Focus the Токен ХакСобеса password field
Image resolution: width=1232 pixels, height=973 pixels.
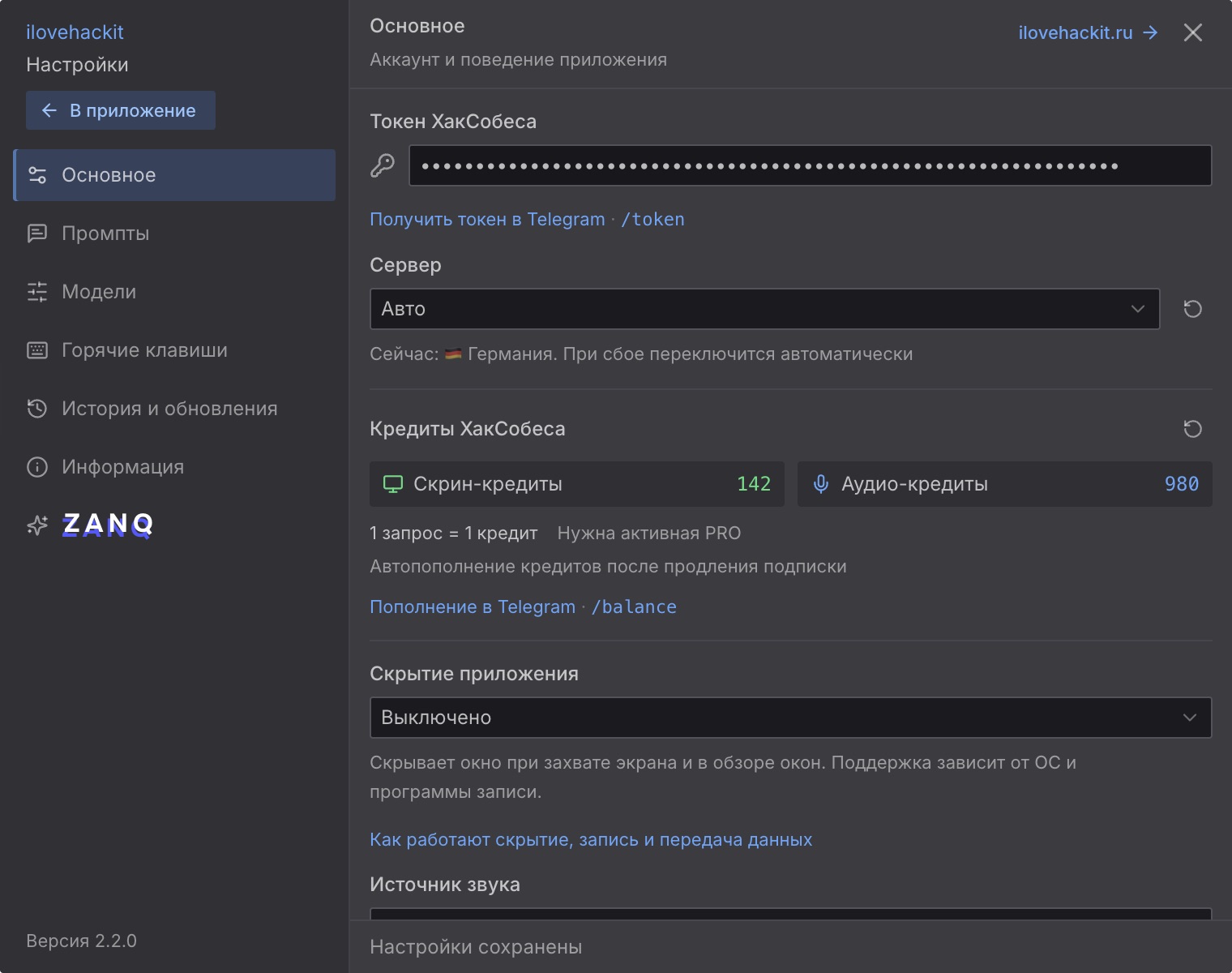[x=811, y=165]
